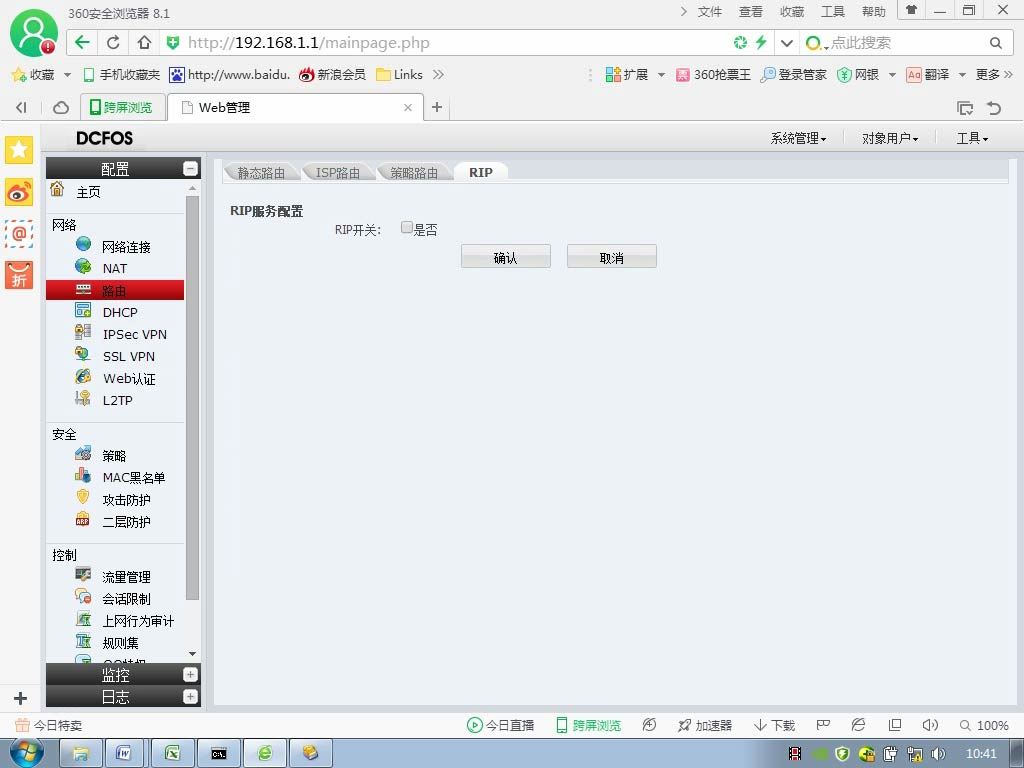1024x768 pixels.
Task: Click the Windows Start button
Action: (x=26, y=754)
